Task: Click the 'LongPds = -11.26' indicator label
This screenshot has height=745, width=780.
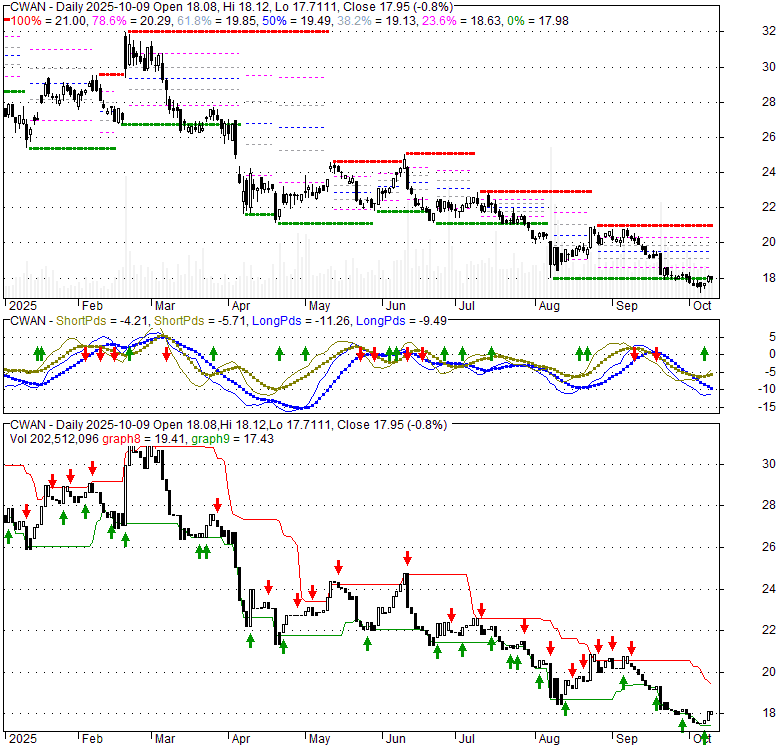Action: (x=301, y=321)
